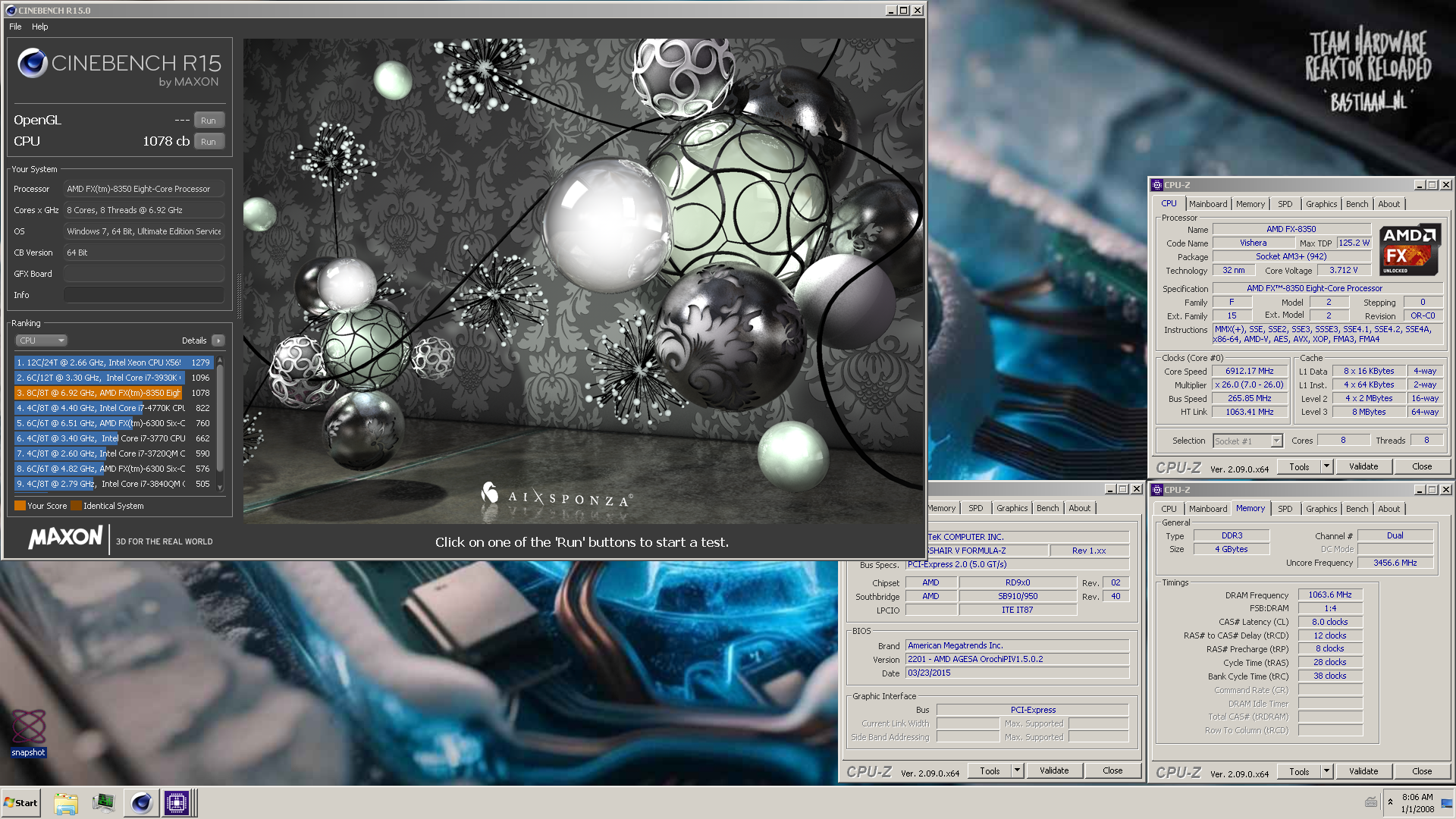1456x819 pixels.
Task: Open the Start menu
Action: pos(21,803)
